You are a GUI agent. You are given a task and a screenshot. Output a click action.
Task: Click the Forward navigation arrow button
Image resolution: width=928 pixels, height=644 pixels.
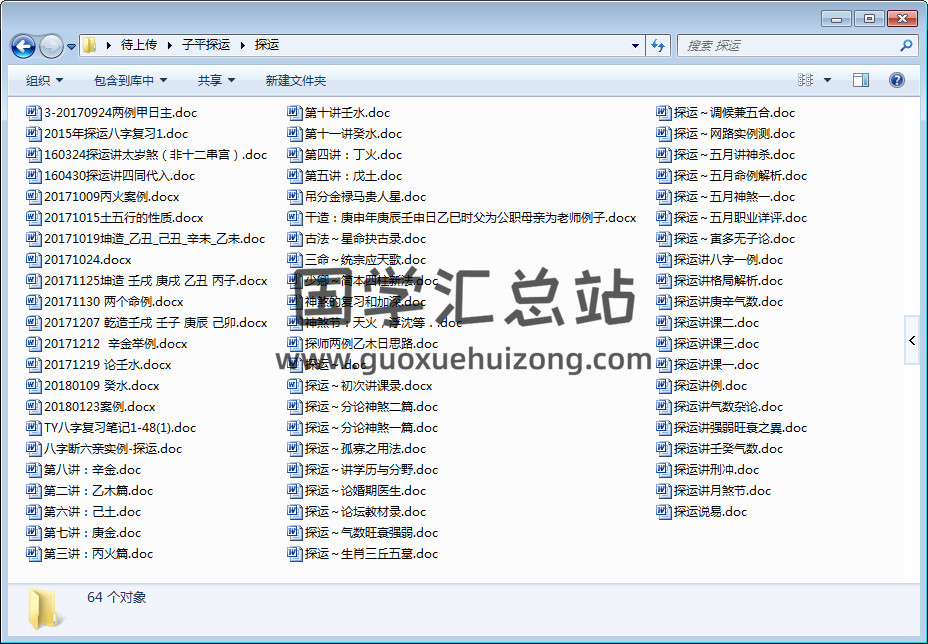[50, 46]
